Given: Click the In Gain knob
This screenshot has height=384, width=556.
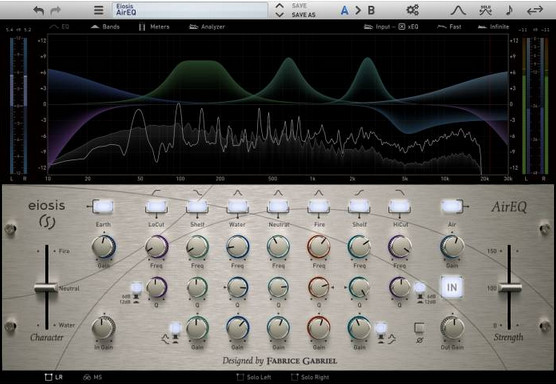Looking at the screenshot, I should 104,328.
